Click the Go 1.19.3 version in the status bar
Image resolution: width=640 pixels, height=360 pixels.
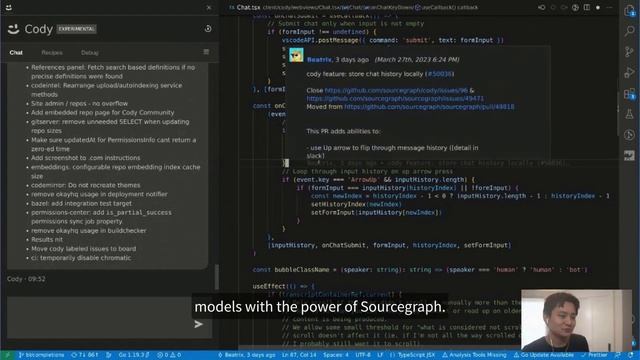click(134, 355)
